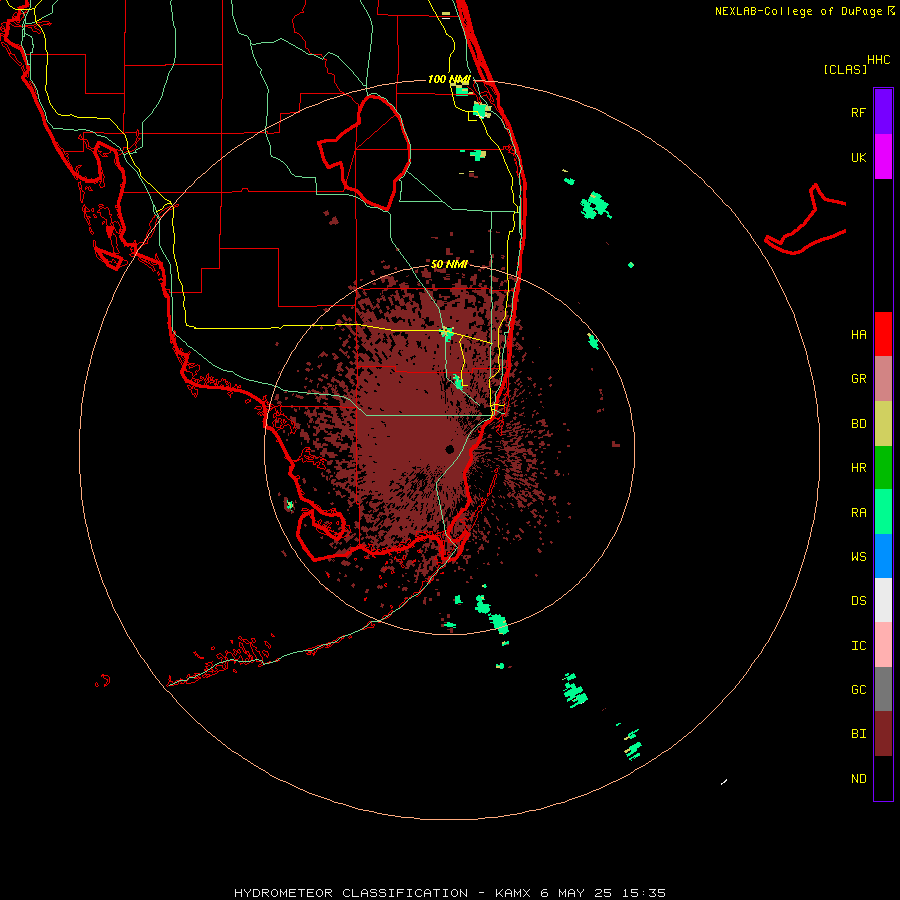Pick the dark green HR swatch
Screen dimensions: 900x900
(x=883, y=468)
